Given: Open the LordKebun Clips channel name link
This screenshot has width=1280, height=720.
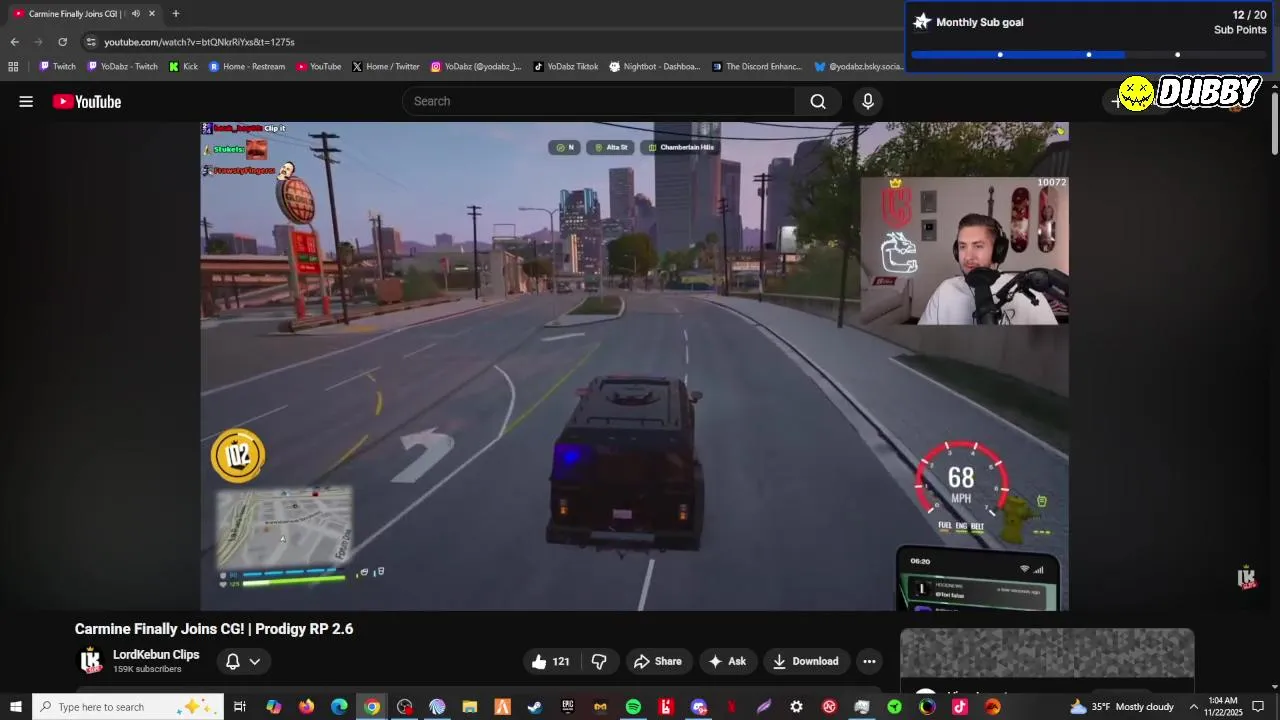Looking at the screenshot, I should [156, 655].
